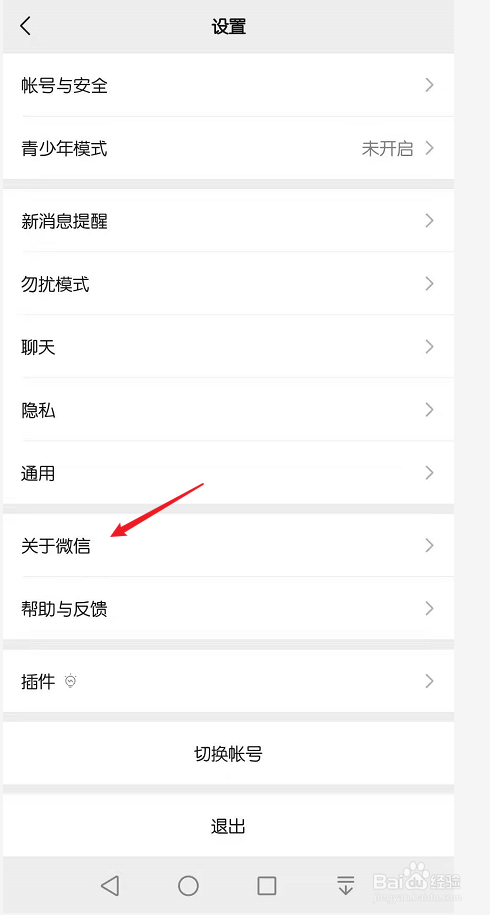Open 隐私 settings

(229, 410)
